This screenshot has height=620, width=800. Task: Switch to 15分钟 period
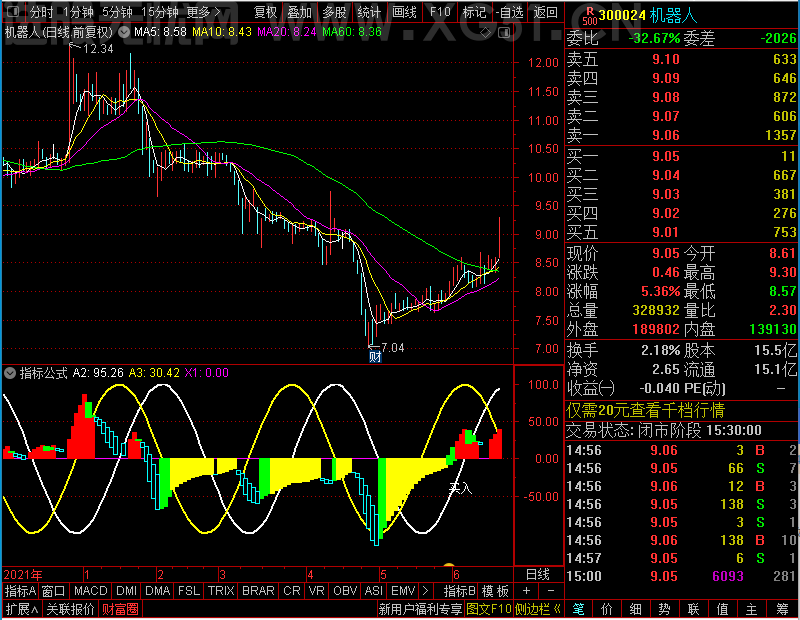click(160, 12)
